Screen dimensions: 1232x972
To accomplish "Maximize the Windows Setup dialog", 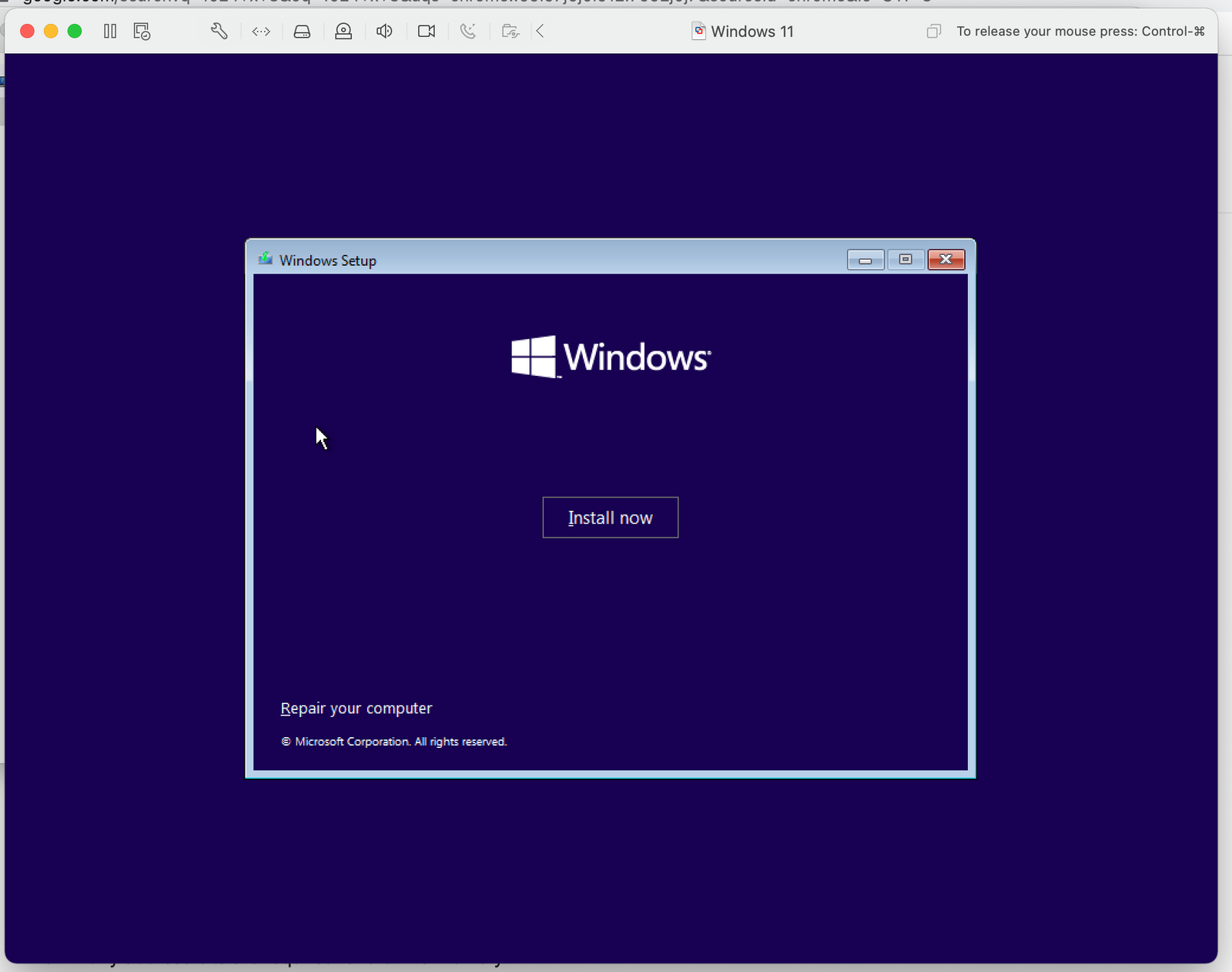I will pos(906,260).
